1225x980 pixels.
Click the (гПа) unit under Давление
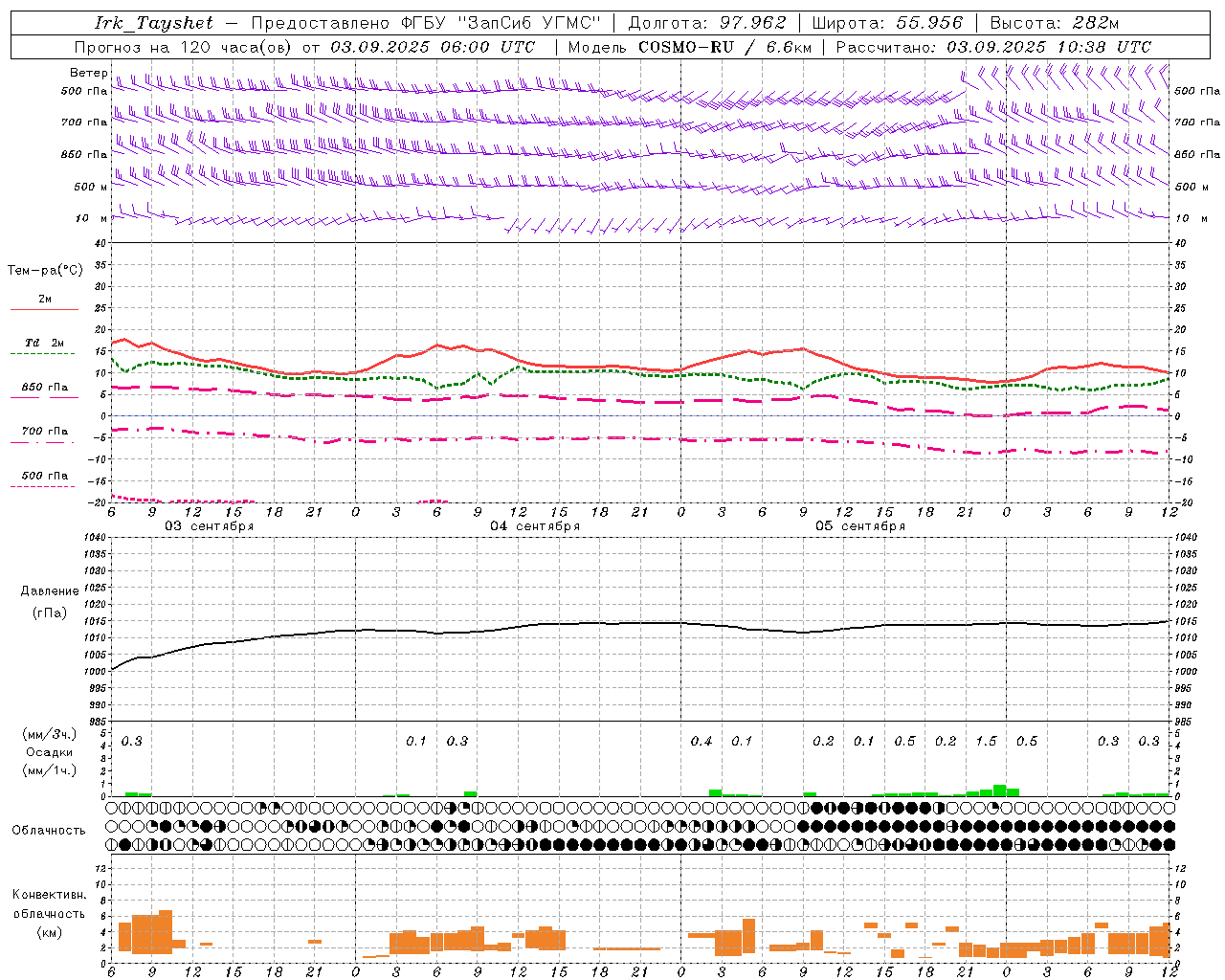(50, 613)
